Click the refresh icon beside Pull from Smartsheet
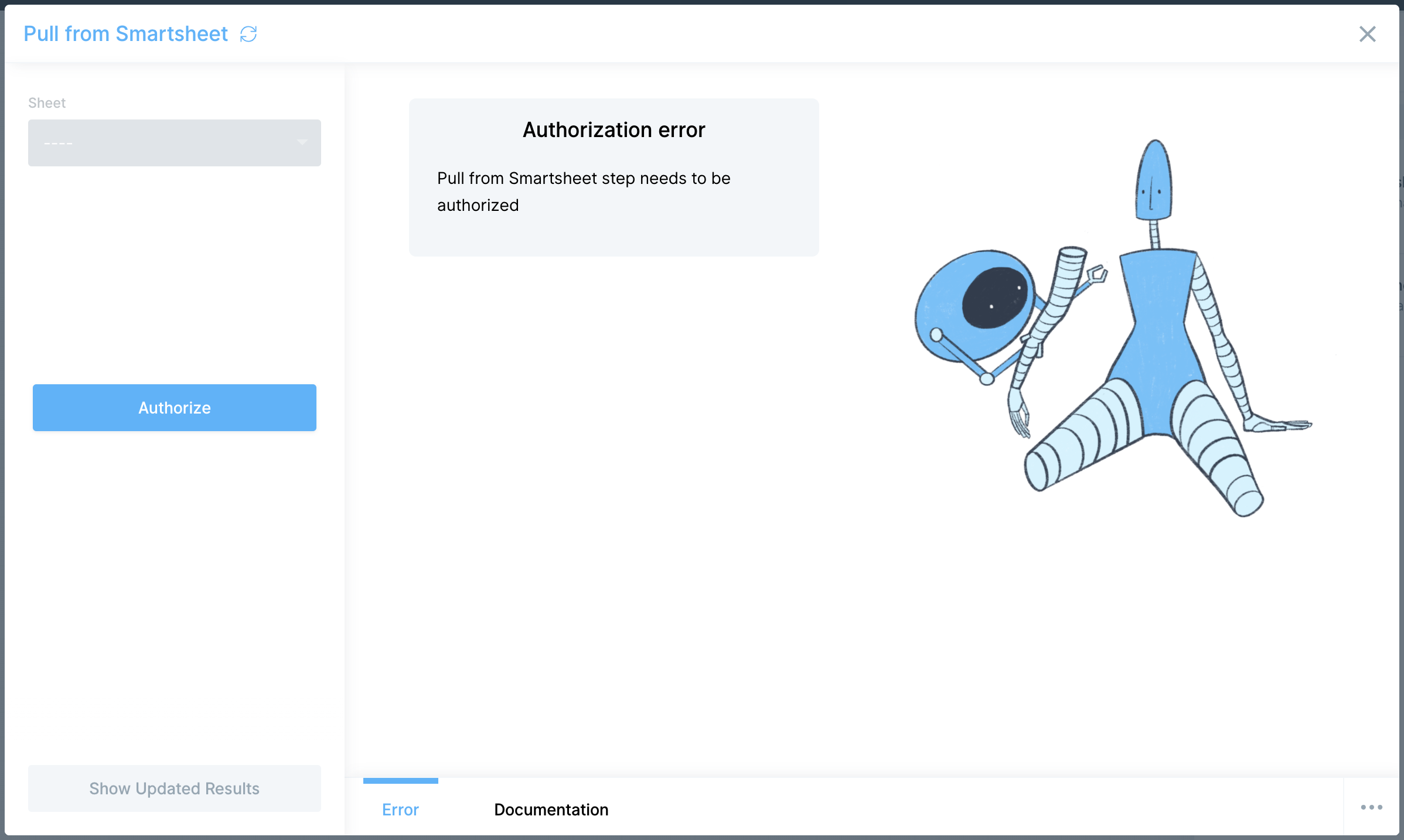Image resolution: width=1404 pixels, height=840 pixels. pos(248,34)
